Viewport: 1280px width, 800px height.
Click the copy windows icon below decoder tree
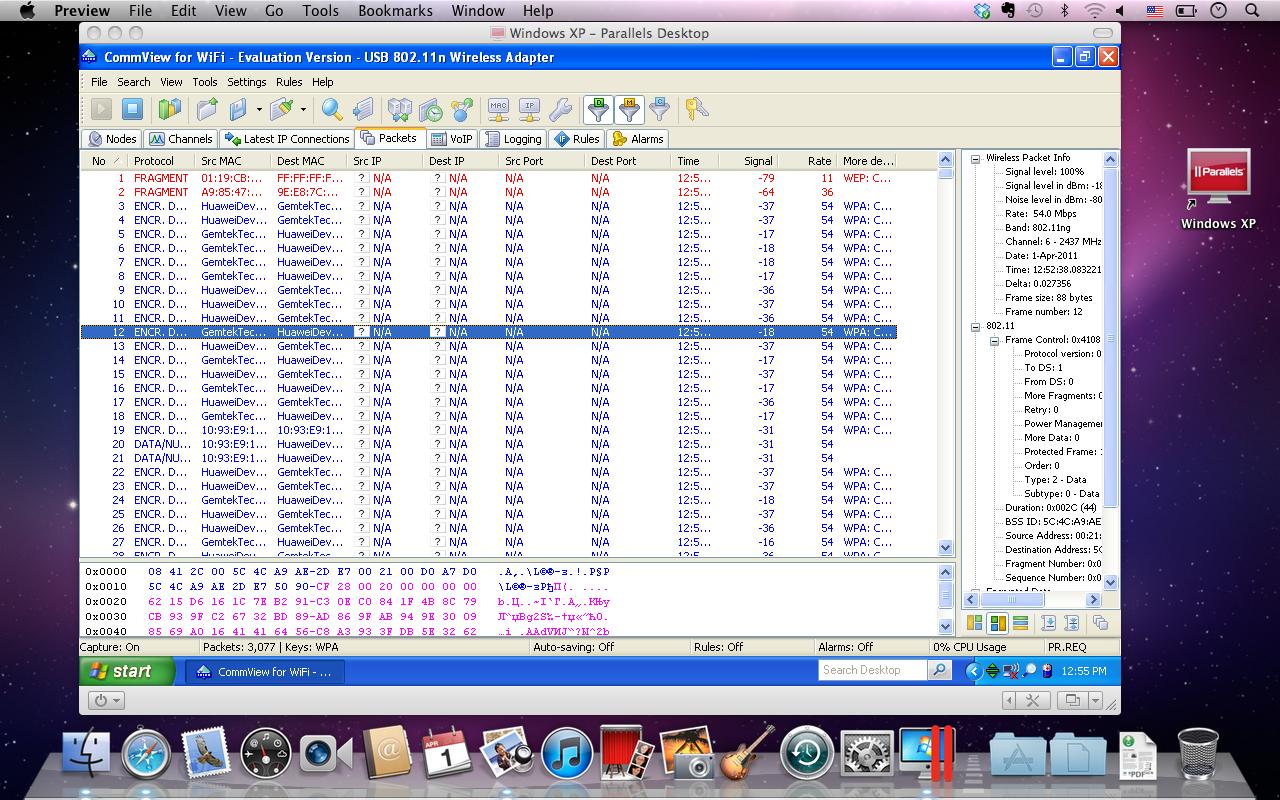1100,623
